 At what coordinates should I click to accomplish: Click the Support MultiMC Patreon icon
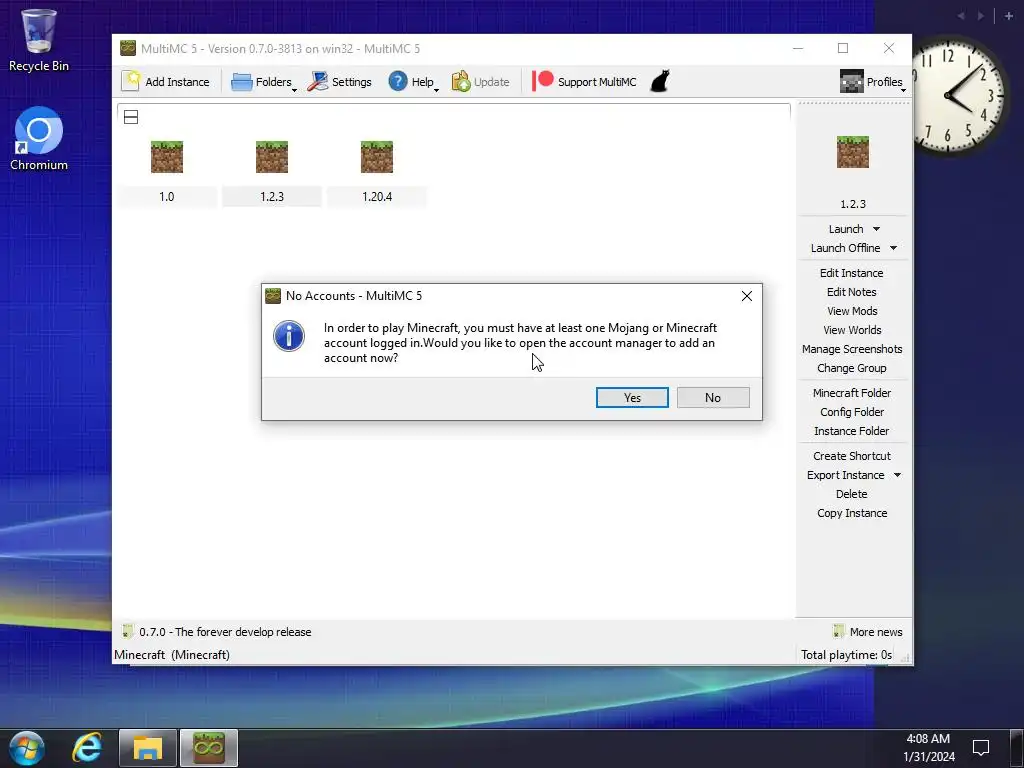click(x=543, y=81)
